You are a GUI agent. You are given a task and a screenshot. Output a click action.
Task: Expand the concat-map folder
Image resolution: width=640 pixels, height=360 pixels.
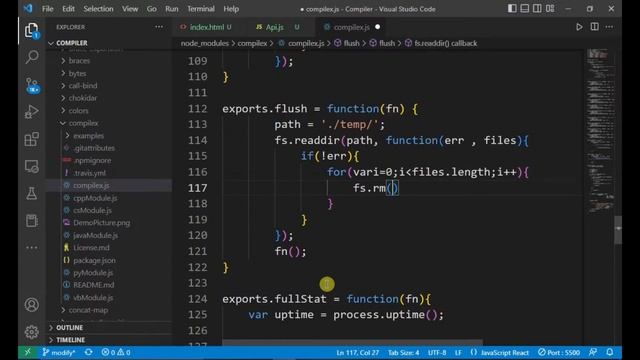(88, 310)
